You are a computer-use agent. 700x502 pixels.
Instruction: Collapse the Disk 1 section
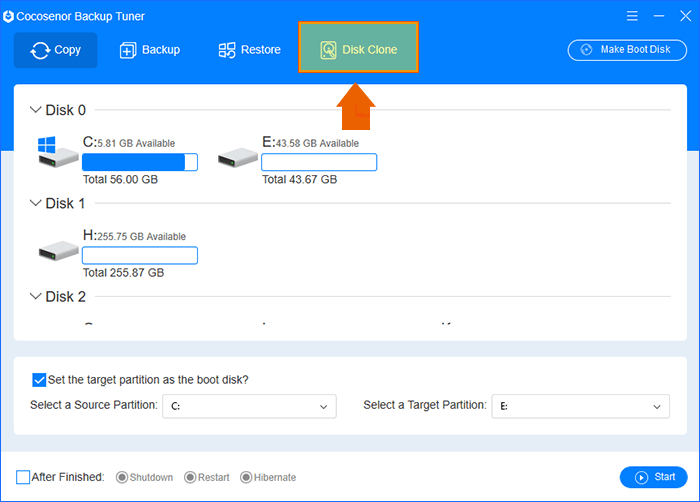click(x=35, y=203)
